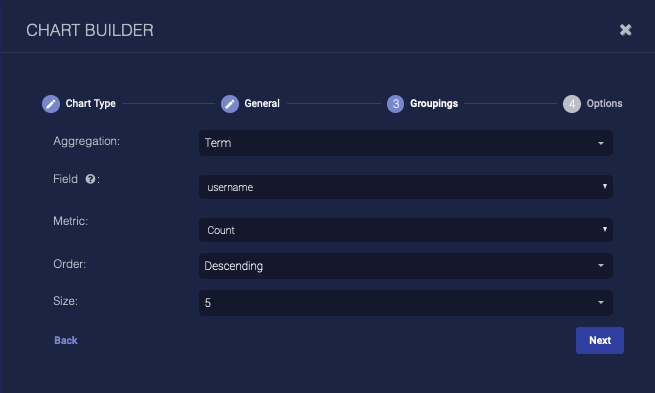Viewport: 655px width, 393px height.
Task: Open the Field dropdown showing username
Action: click(406, 187)
